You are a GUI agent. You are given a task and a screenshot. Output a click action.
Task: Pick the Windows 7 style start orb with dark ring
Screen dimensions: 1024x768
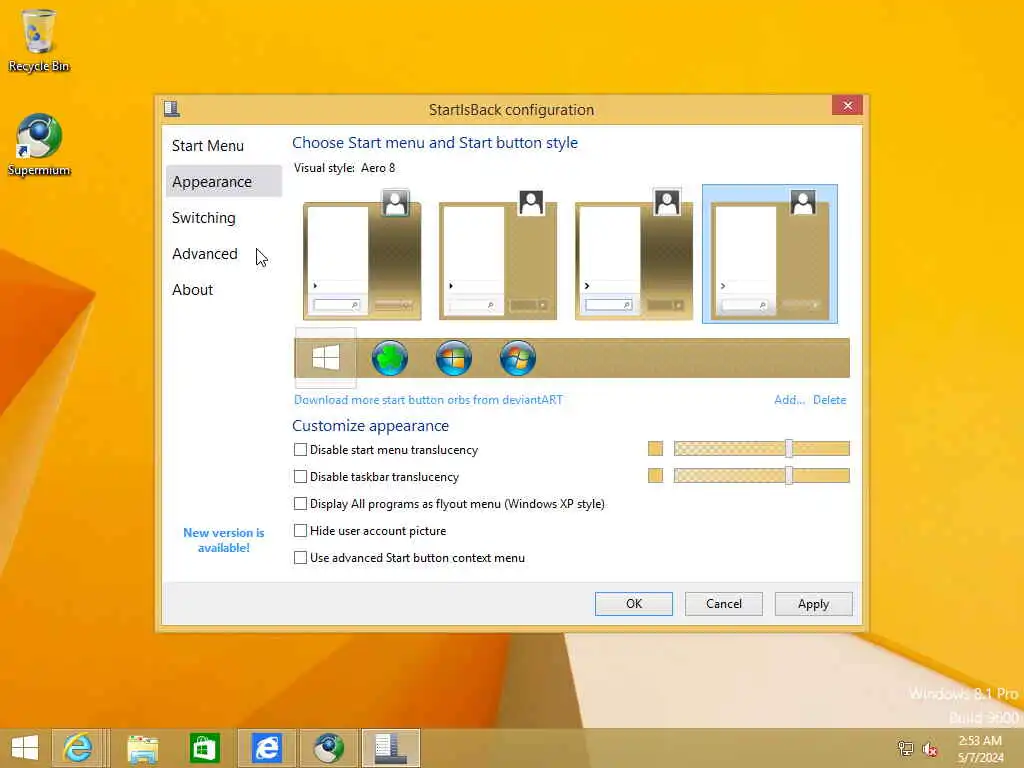(x=454, y=358)
